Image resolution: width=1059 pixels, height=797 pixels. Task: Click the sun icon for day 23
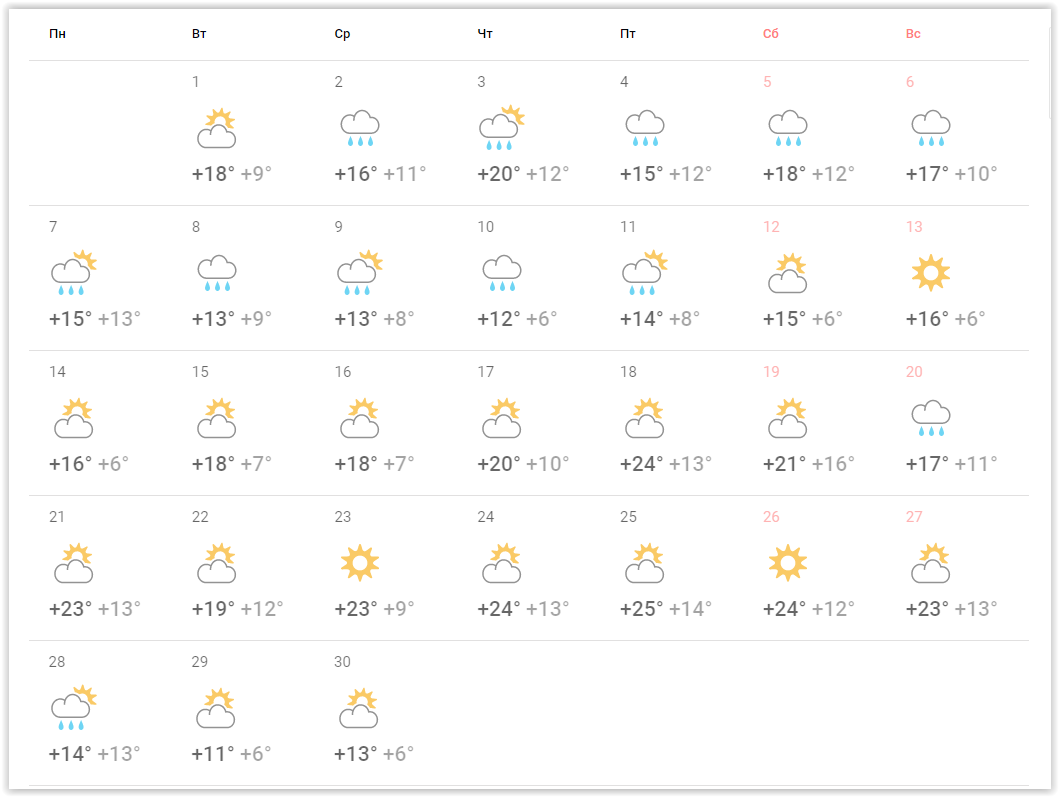click(x=360, y=563)
